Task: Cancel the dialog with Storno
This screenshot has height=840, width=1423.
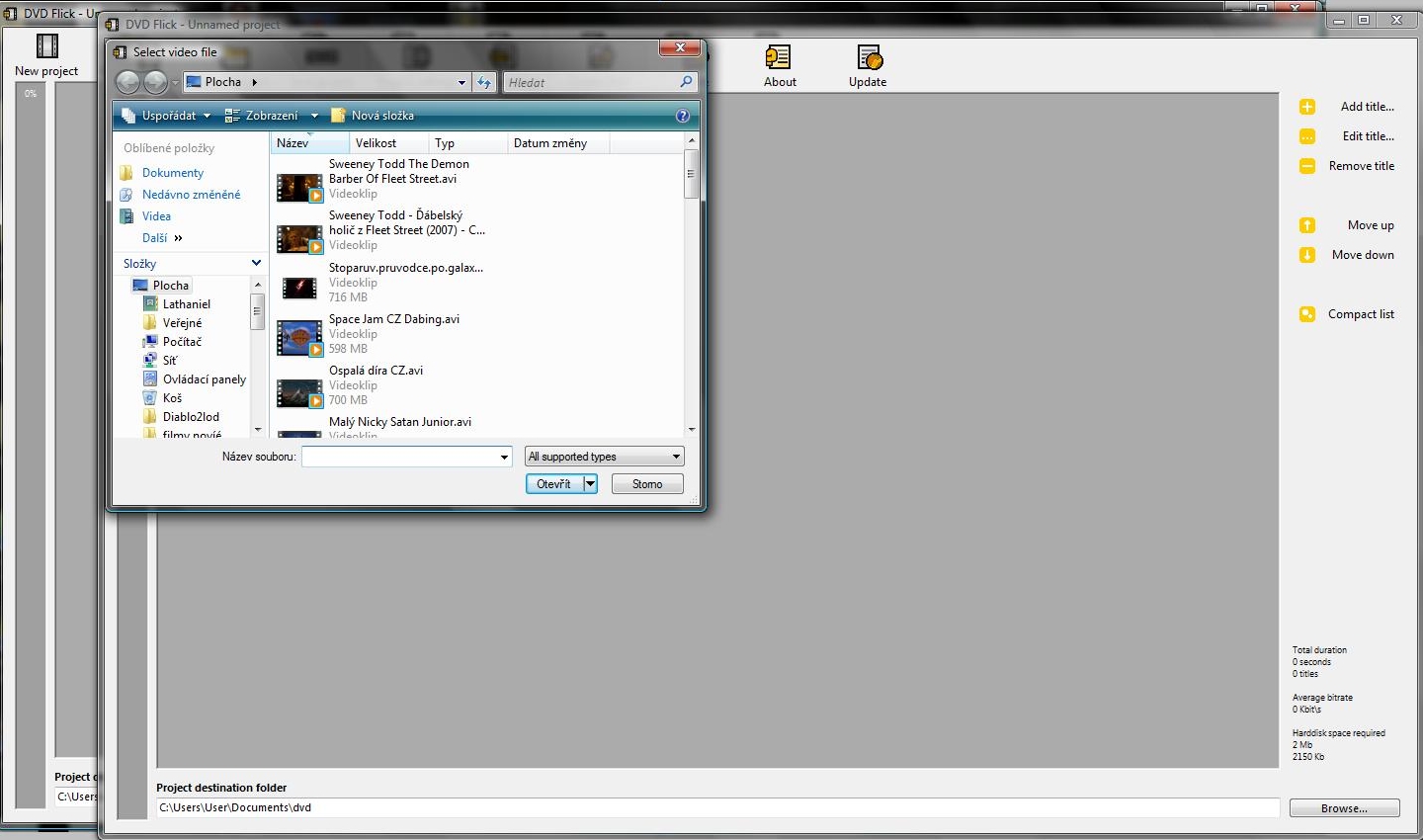Action: coord(647,484)
